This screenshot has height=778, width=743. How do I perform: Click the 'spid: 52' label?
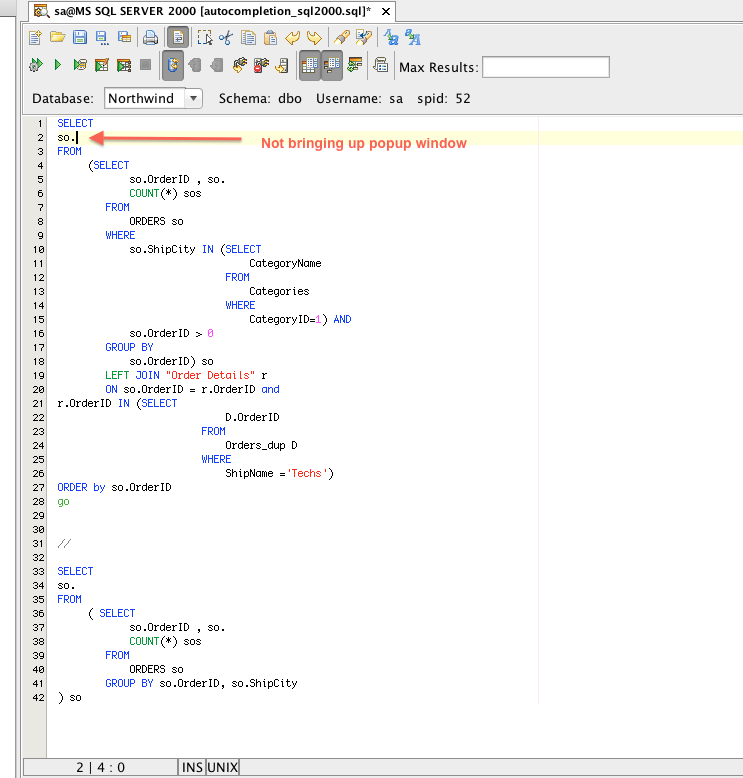pyautogui.click(x=444, y=98)
